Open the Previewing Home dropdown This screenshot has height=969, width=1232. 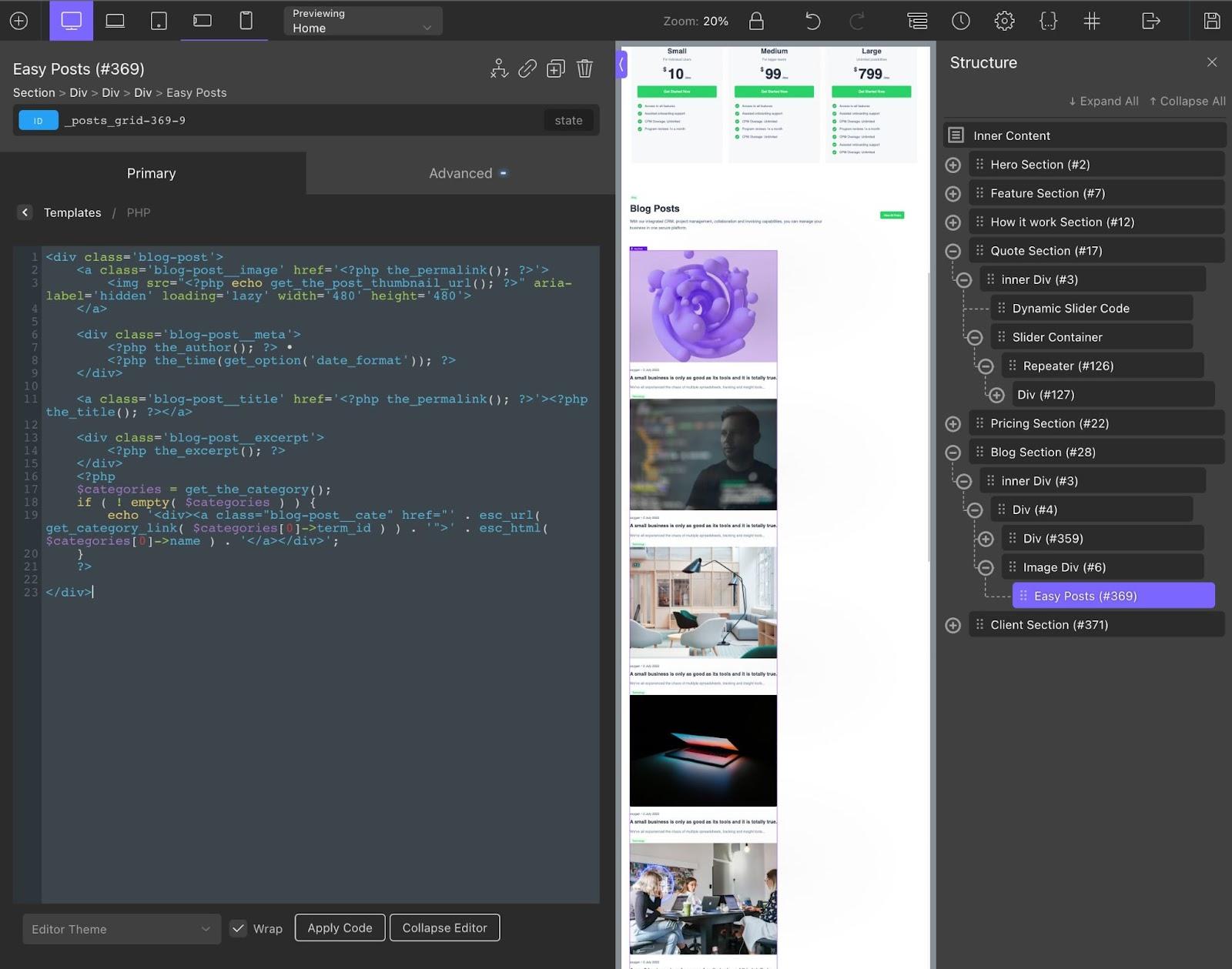[x=363, y=21]
